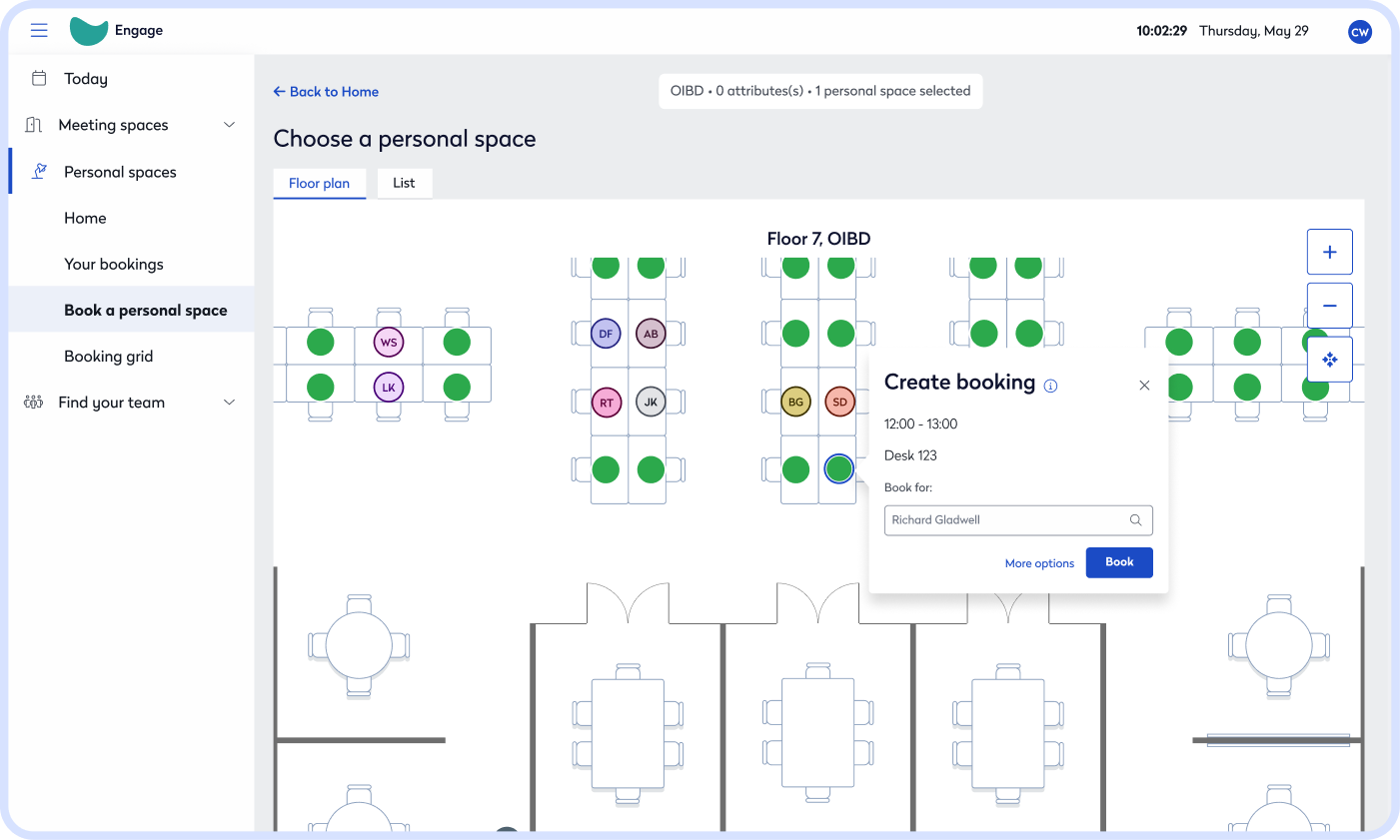
Task: Select the desk marked BG on the floor plan
Action: 794,402
